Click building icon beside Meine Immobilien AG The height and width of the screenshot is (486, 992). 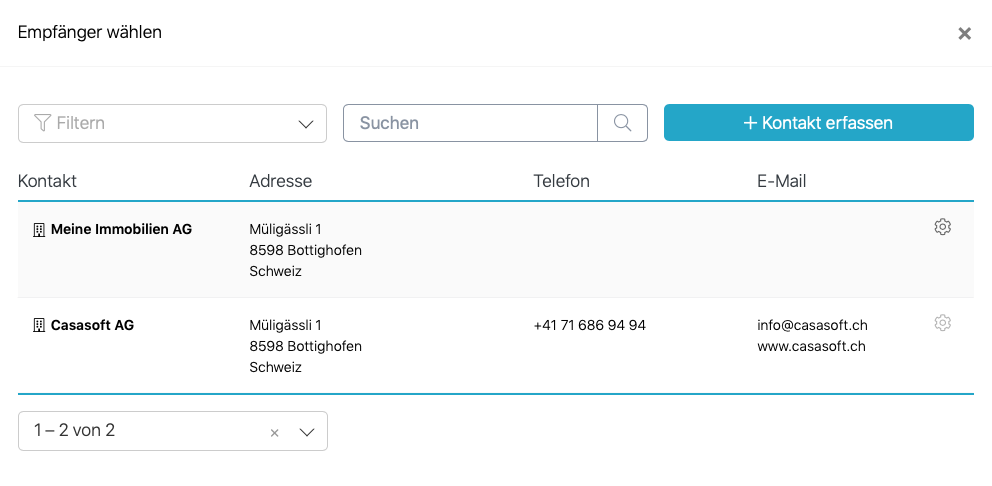[39, 230]
